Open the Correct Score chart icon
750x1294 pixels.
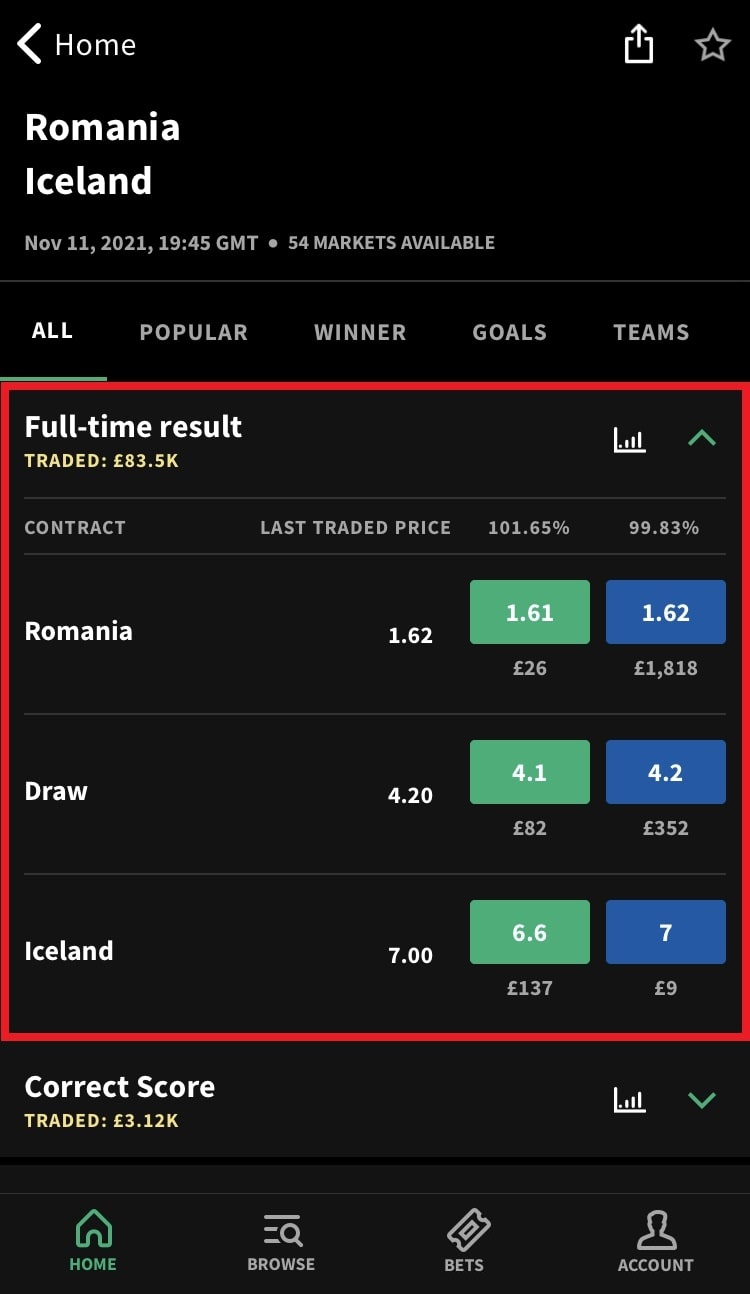(629, 1100)
